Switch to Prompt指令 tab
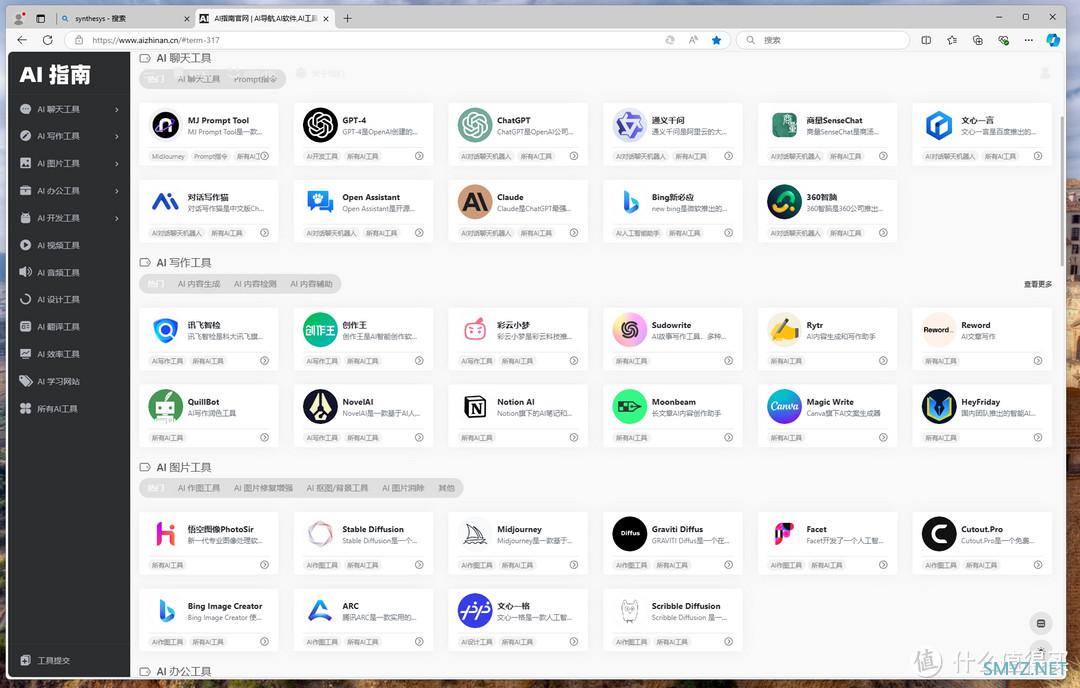The width and height of the screenshot is (1080, 688). [255, 79]
